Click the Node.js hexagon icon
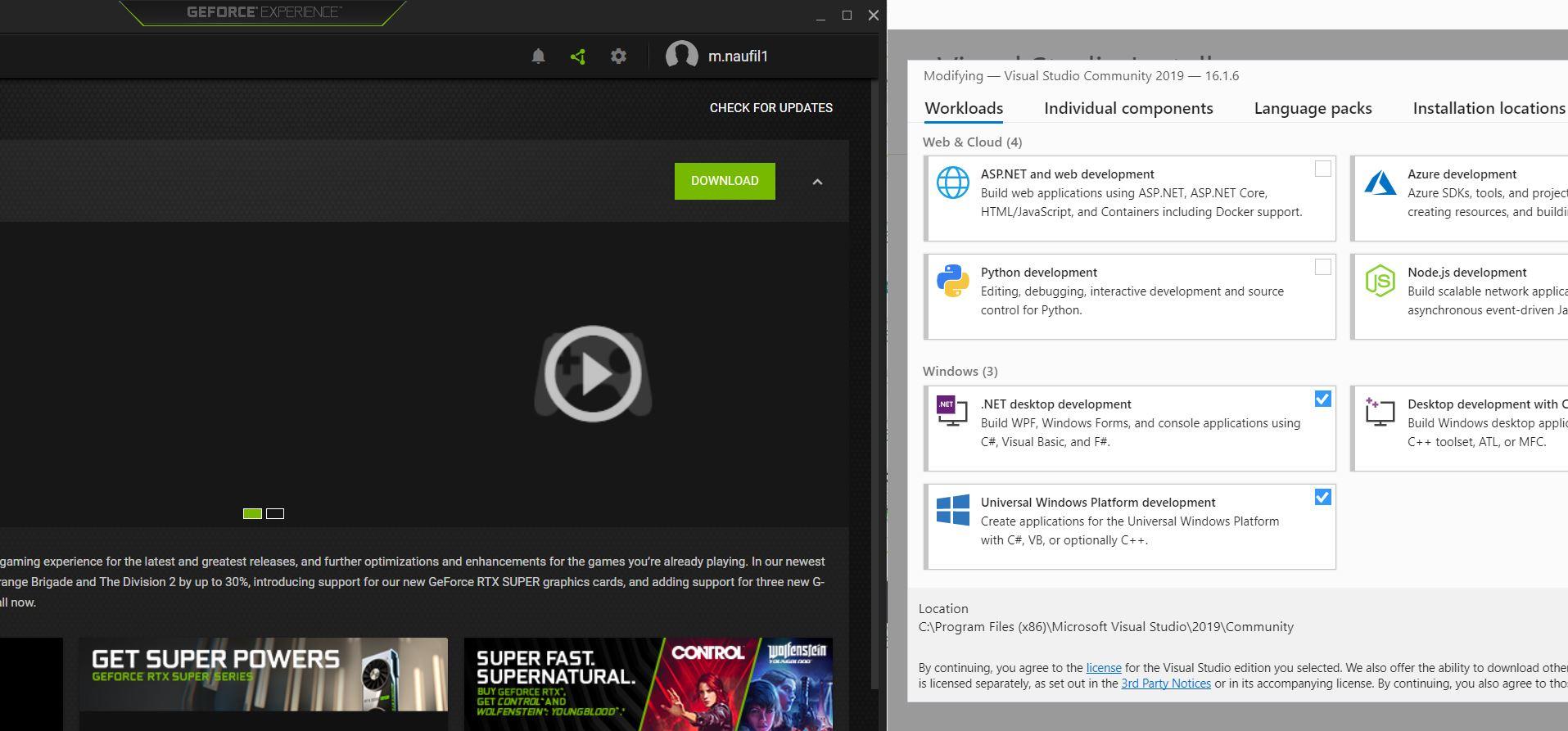The height and width of the screenshot is (731, 1568). tap(1380, 281)
